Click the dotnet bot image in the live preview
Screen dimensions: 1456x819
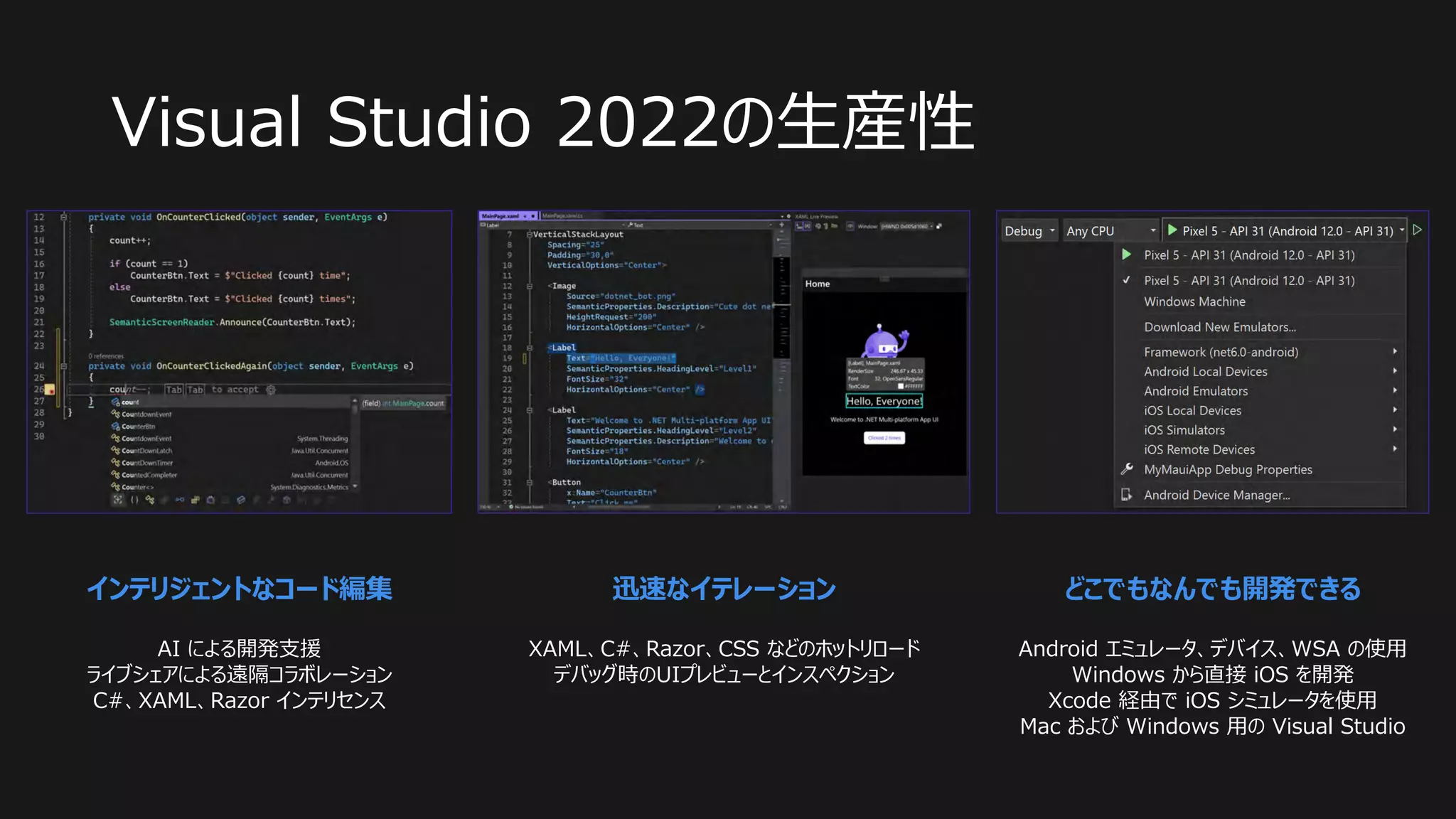[x=884, y=342]
